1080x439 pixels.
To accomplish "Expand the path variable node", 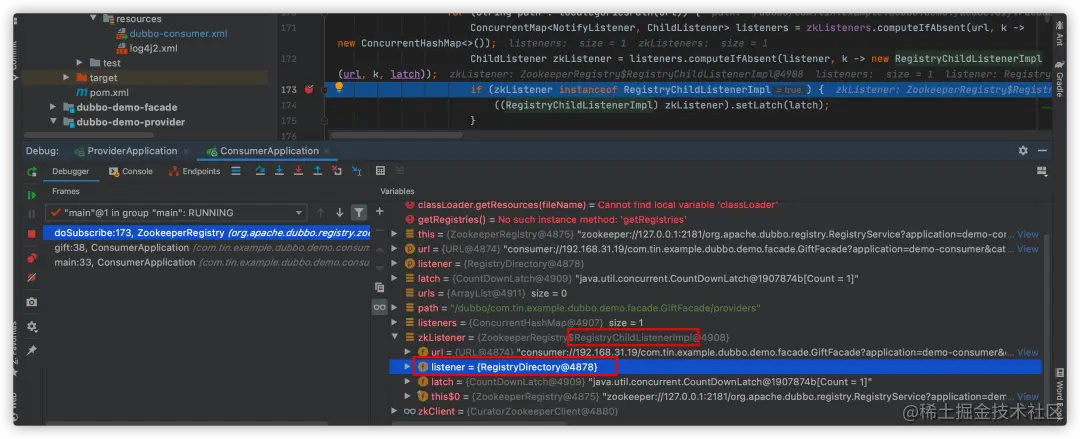I will (395, 308).
